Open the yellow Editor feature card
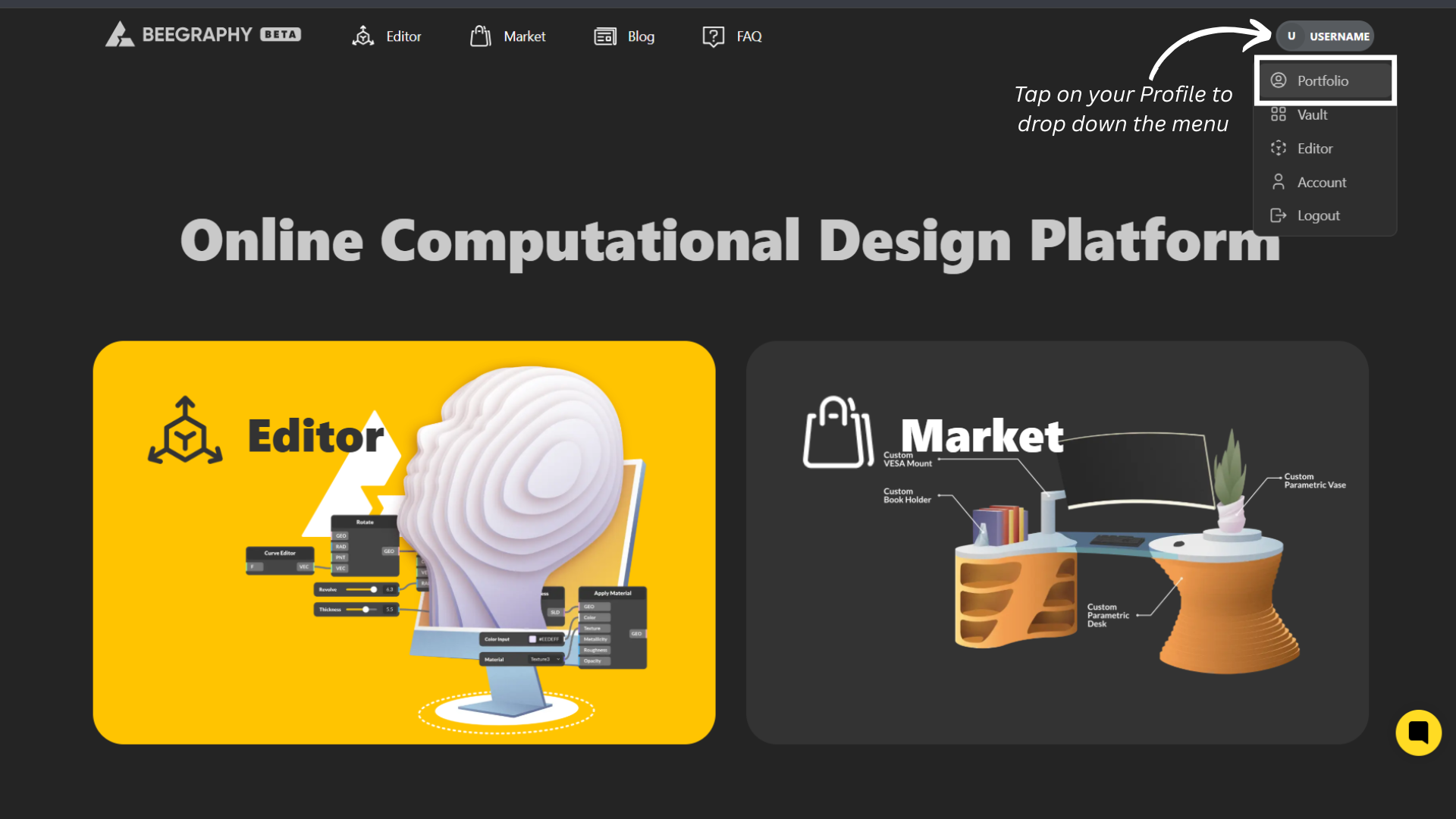 [x=403, y=542]
